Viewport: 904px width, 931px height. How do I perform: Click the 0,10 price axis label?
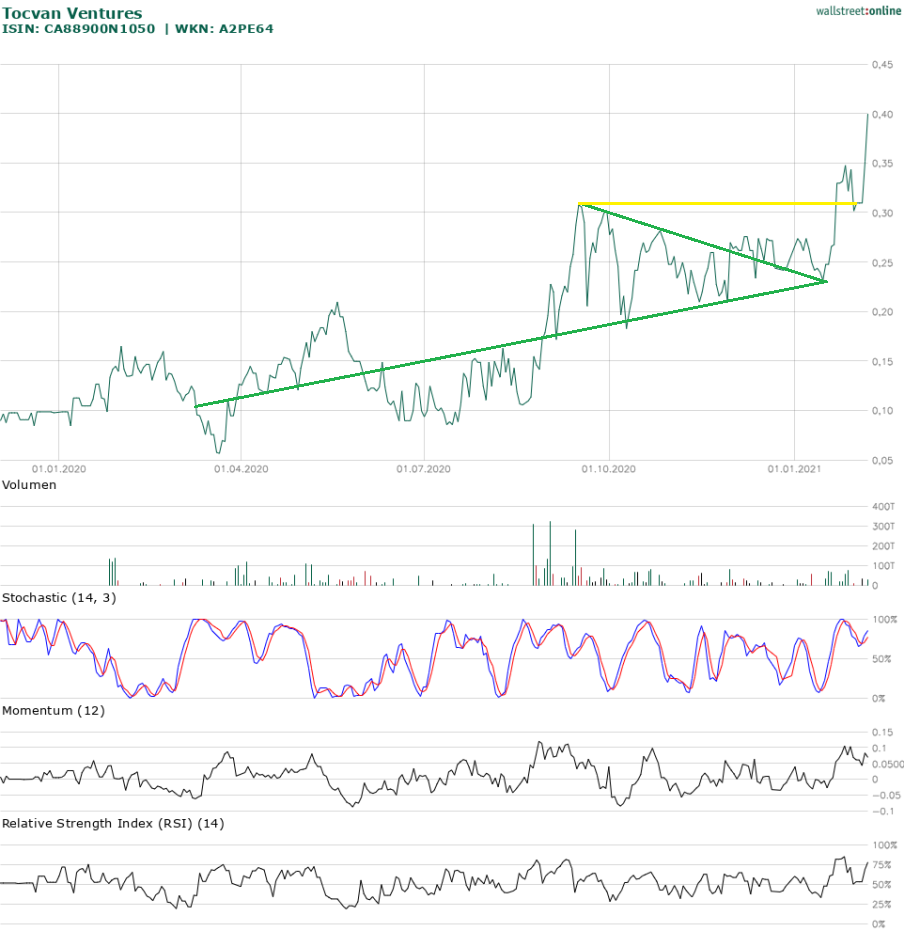(882, 411)
